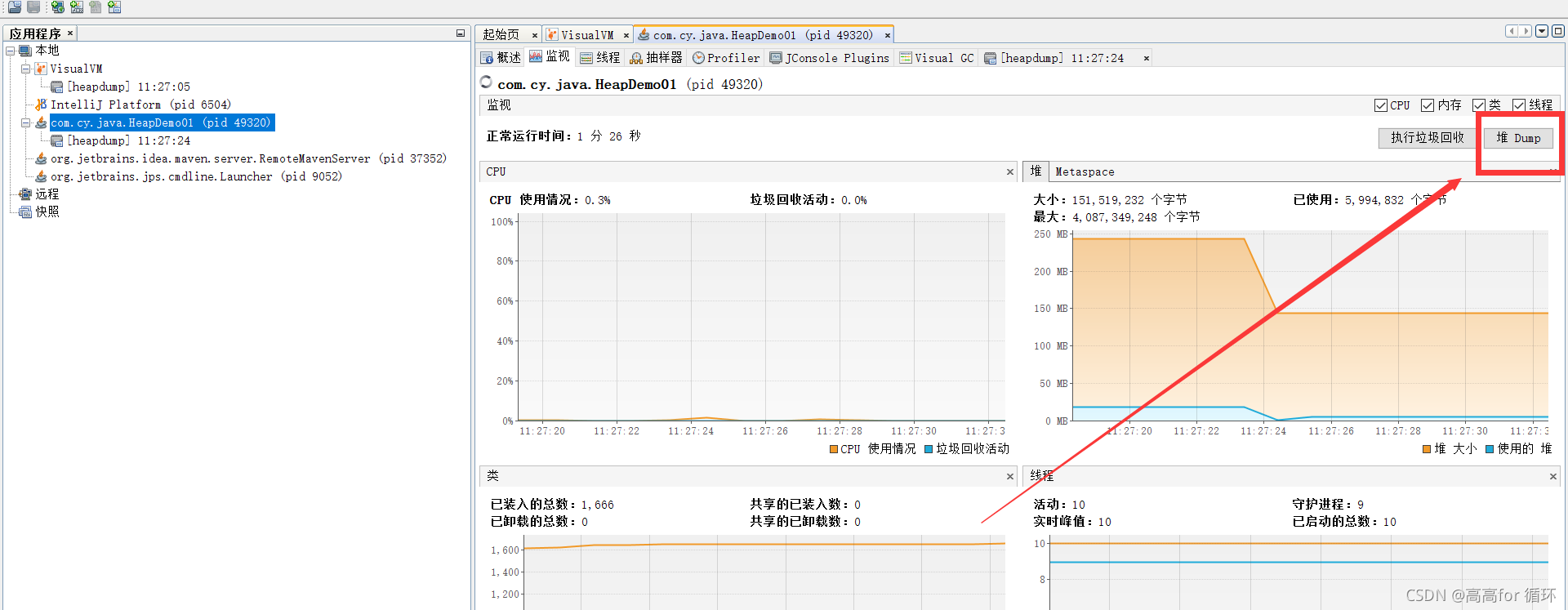Select 远程 node label

click(47, 194)
